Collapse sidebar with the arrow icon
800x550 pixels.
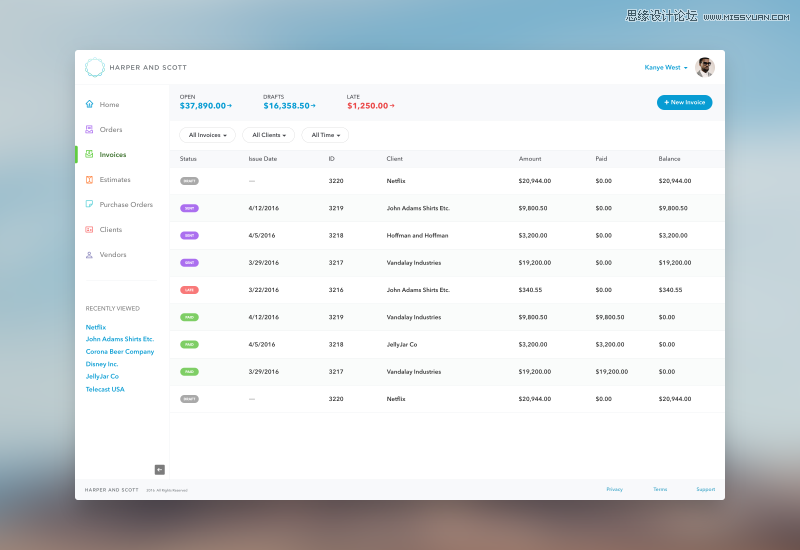click(159, 469)
